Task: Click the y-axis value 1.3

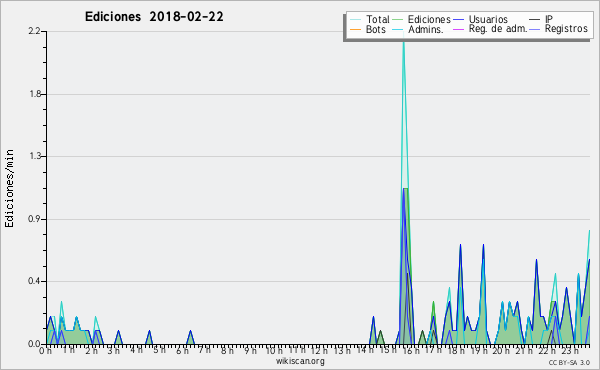Action: (34, 156)
